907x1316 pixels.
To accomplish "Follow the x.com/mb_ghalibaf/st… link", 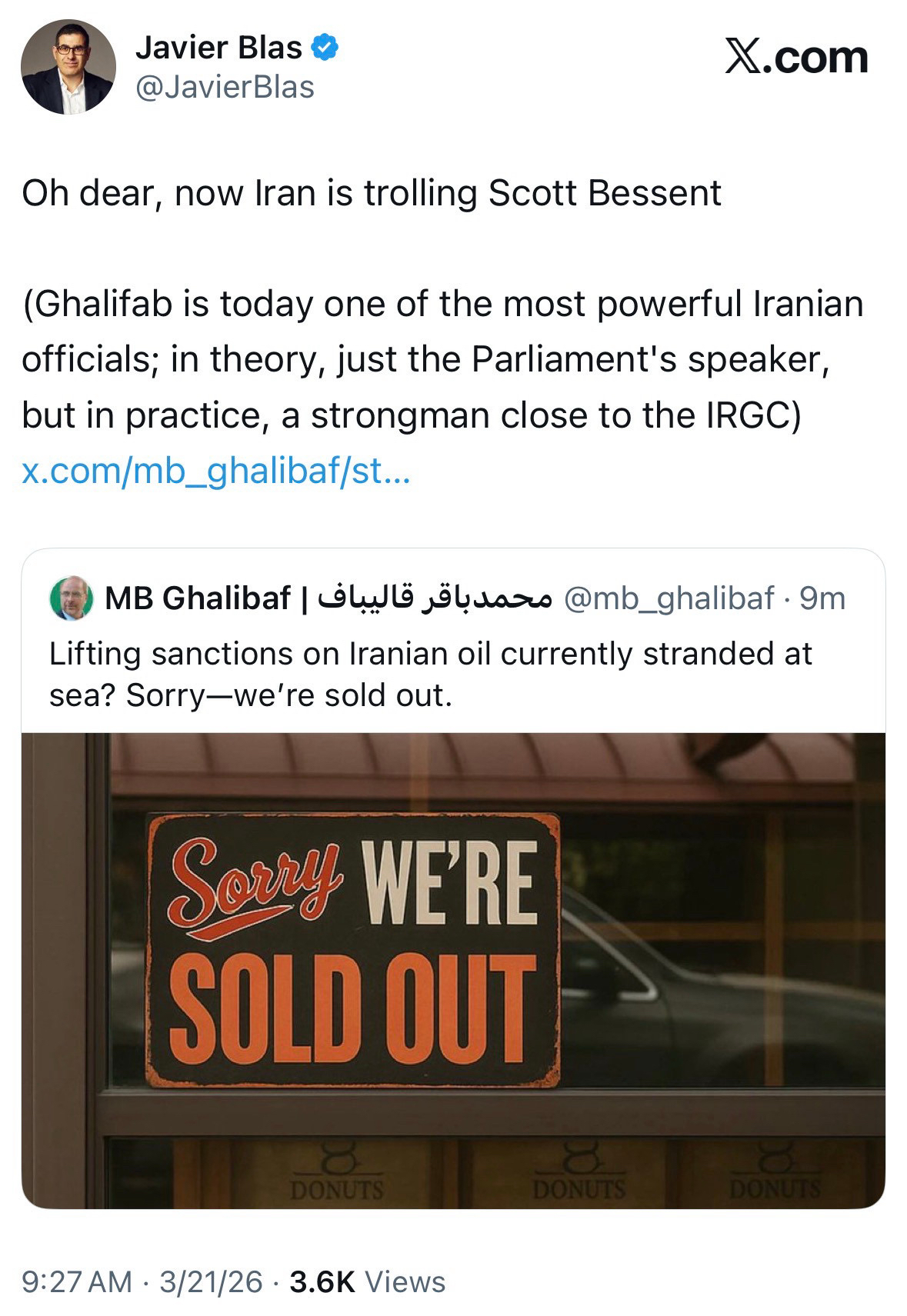I will [x=216, y=470].
